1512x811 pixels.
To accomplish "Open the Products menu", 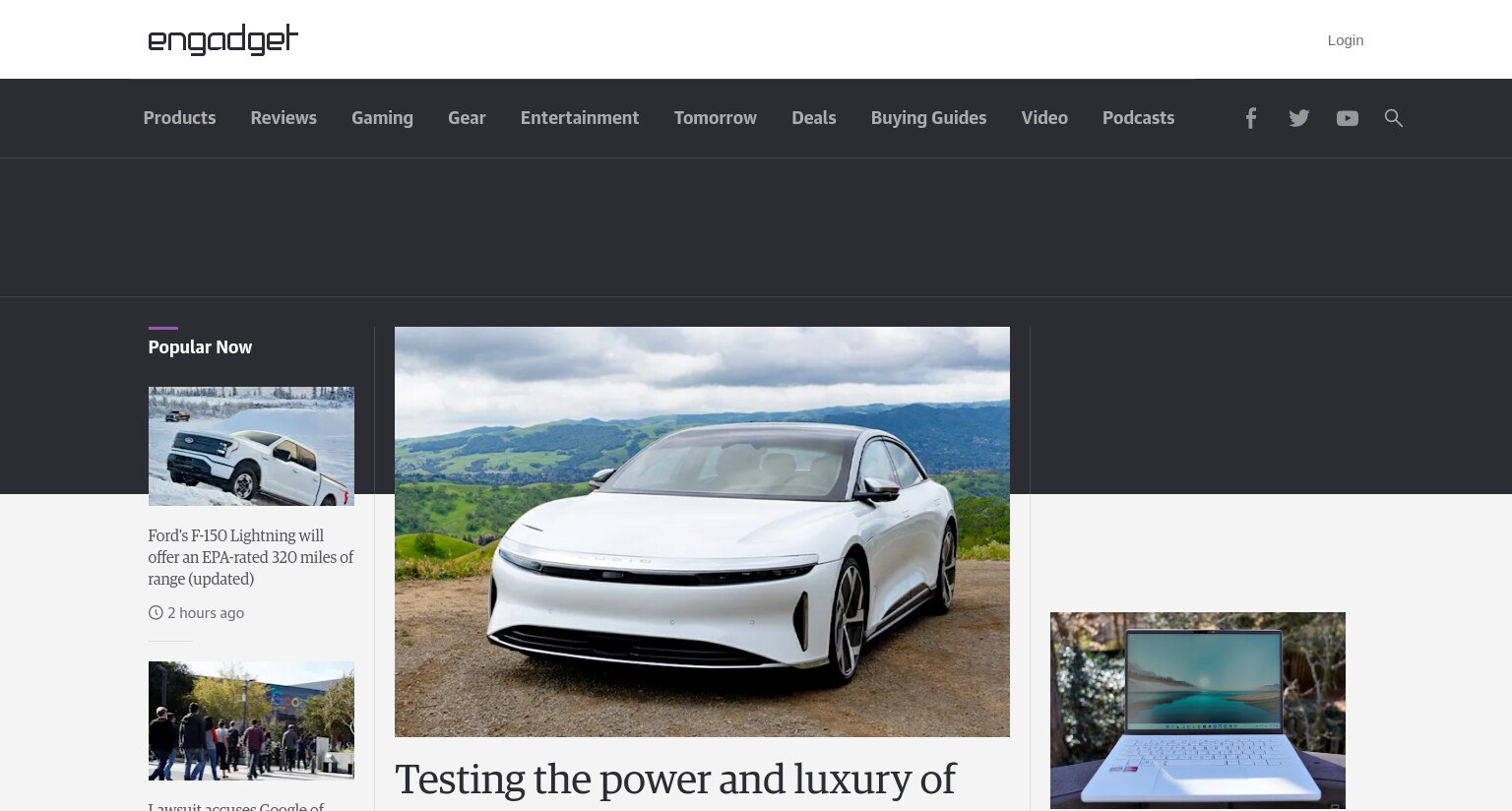I will click(179, 118).
